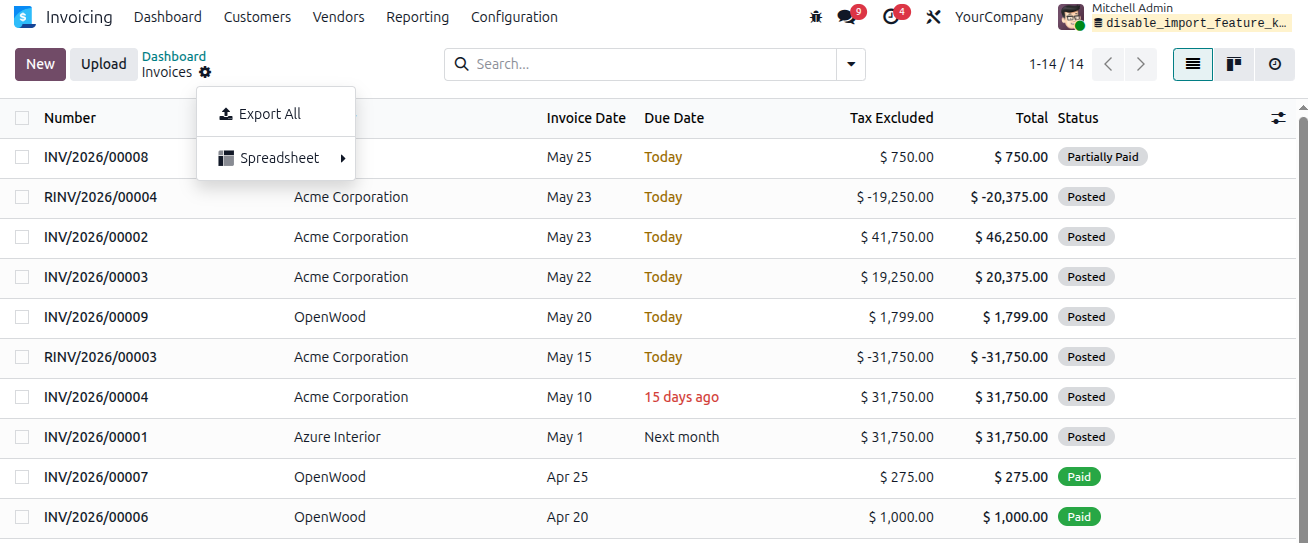The width and height of the screenshot is (1308, 543).
Task: Open the debug bug icon menu
Action: (x=816, y=17)
